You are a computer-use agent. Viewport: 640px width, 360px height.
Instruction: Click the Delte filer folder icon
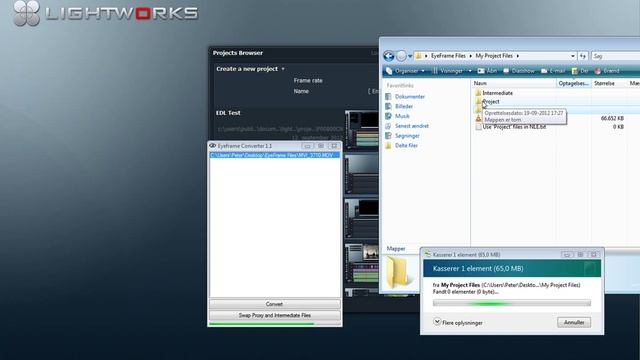click(388, 146)
